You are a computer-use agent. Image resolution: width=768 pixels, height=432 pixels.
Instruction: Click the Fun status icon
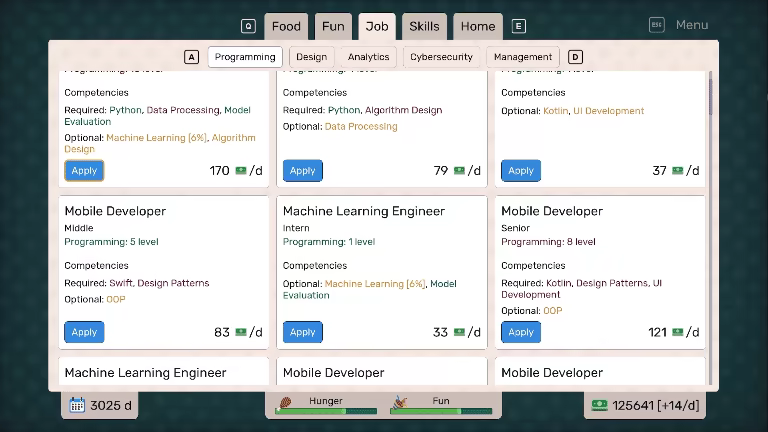click(400, 403)
